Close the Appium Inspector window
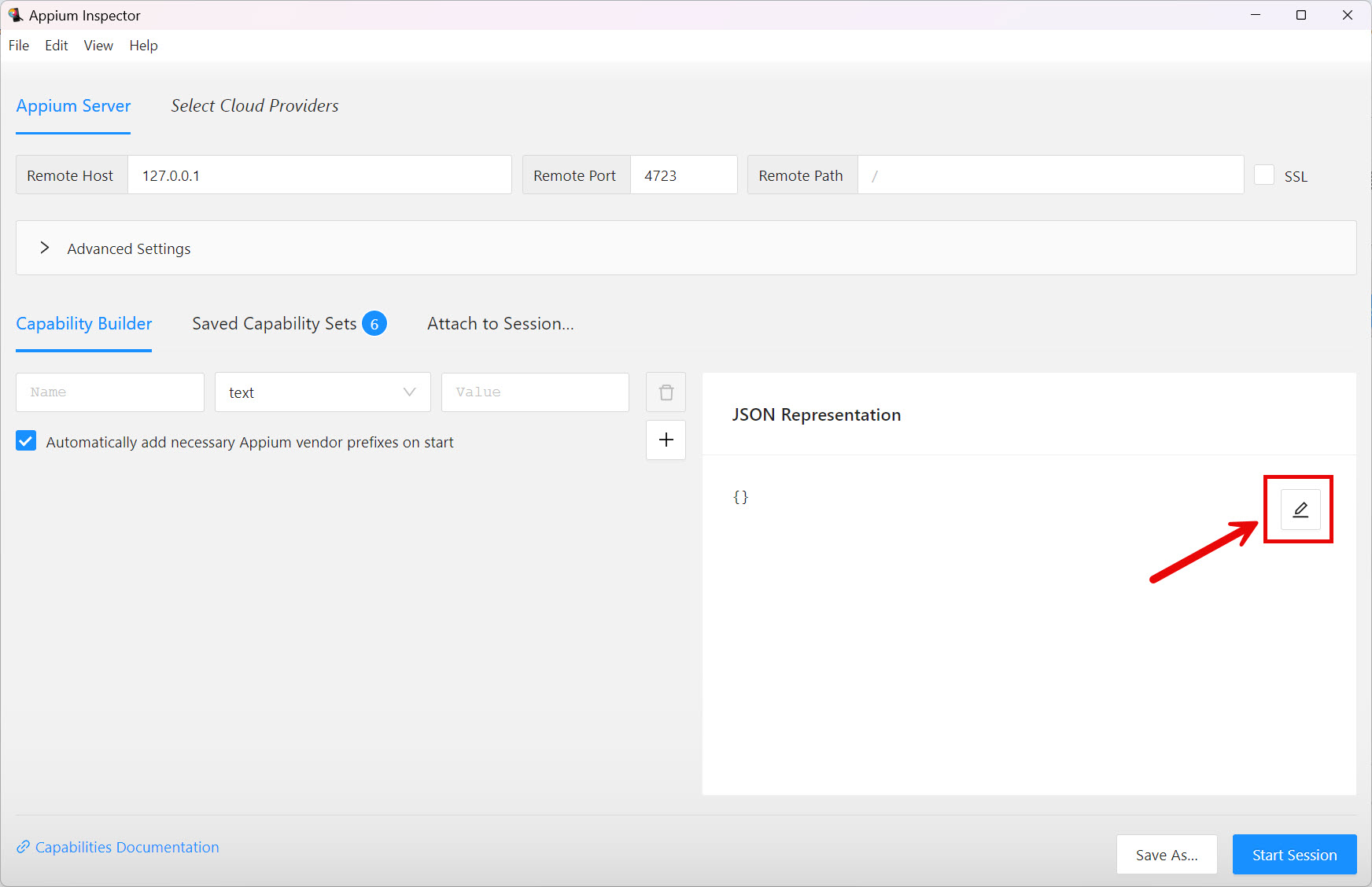 coord(1348,15)
